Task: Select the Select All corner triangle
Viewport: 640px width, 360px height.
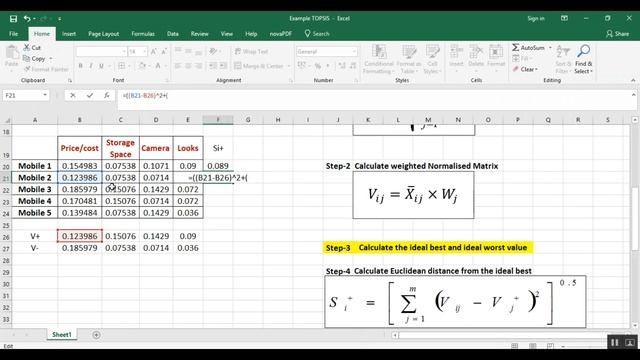Action: coord(7,120)
